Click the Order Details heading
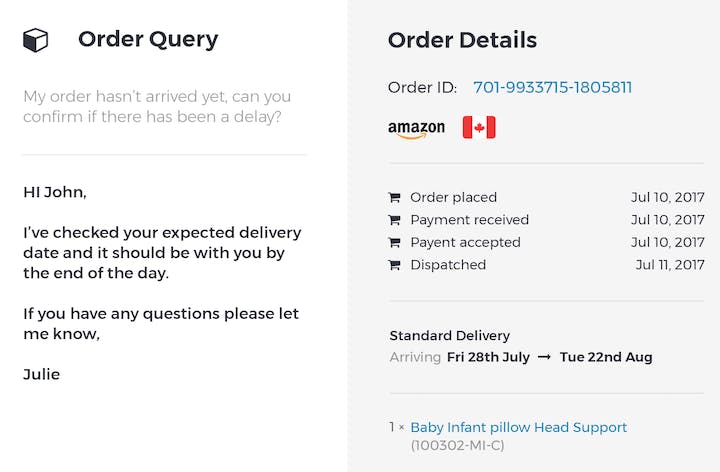720x472 pixels. pyautogui.click(x=462, y=40)
